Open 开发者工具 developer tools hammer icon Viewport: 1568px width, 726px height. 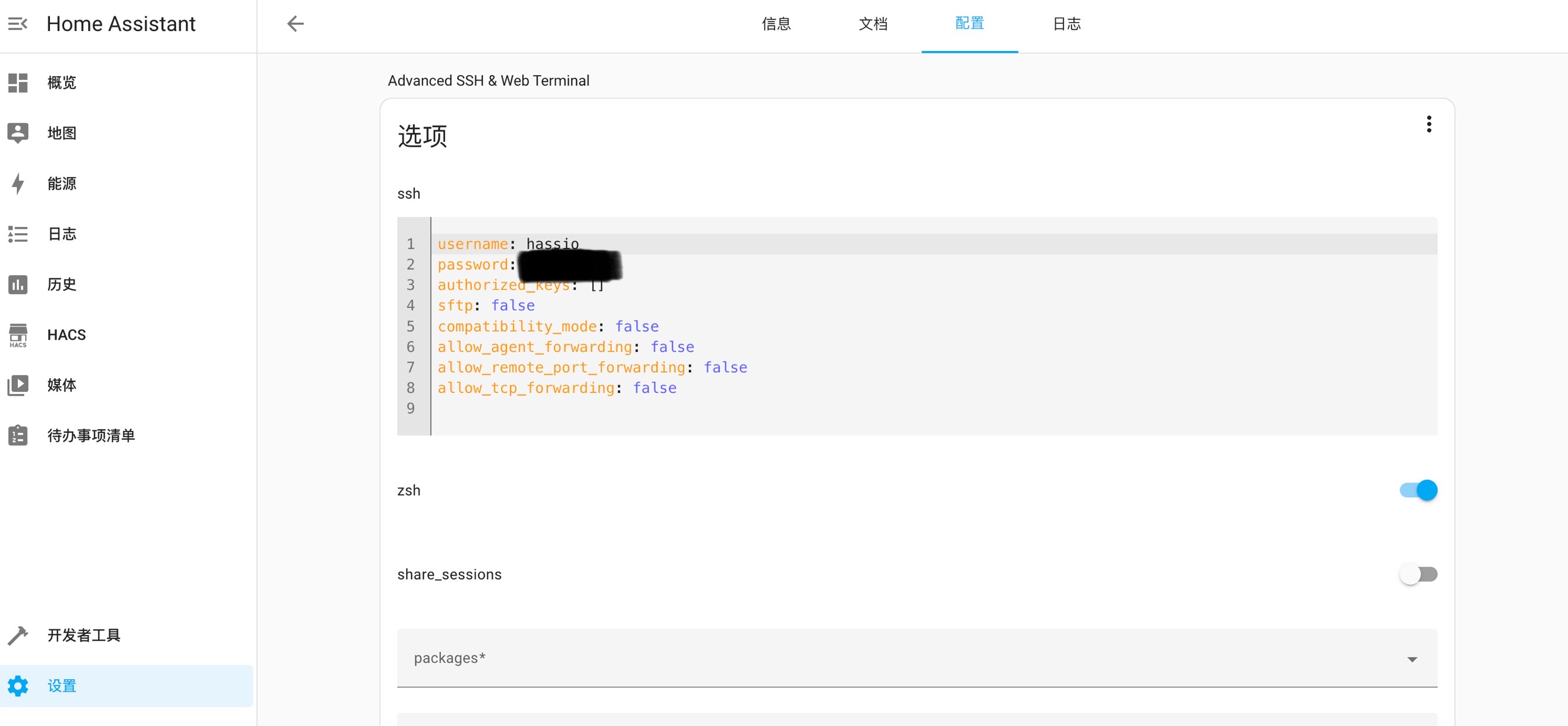coord(18,636)
